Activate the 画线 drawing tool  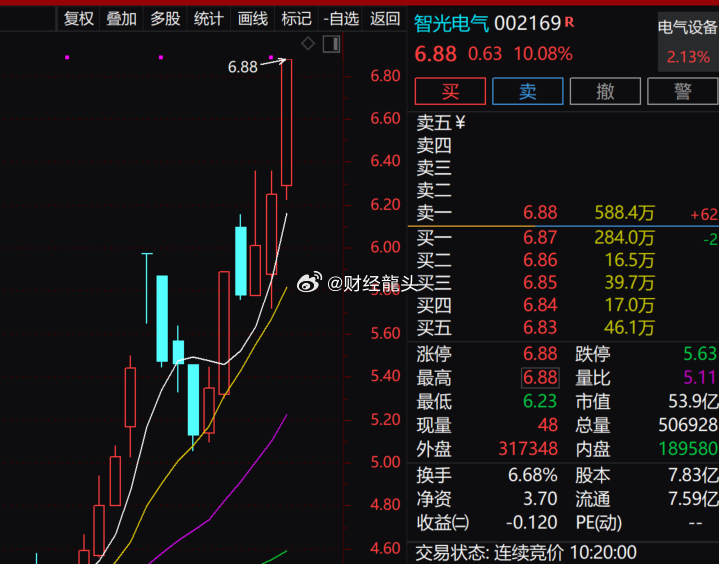click(253, 19)
